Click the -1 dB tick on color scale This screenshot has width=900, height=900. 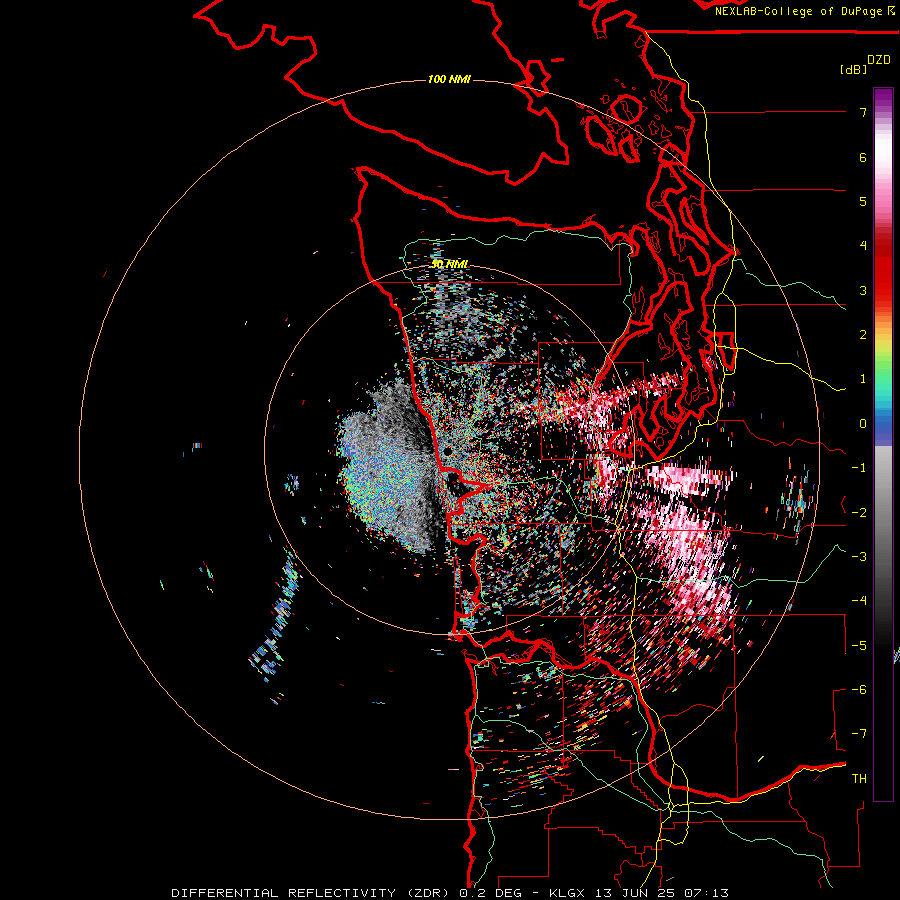pos(859,468)
